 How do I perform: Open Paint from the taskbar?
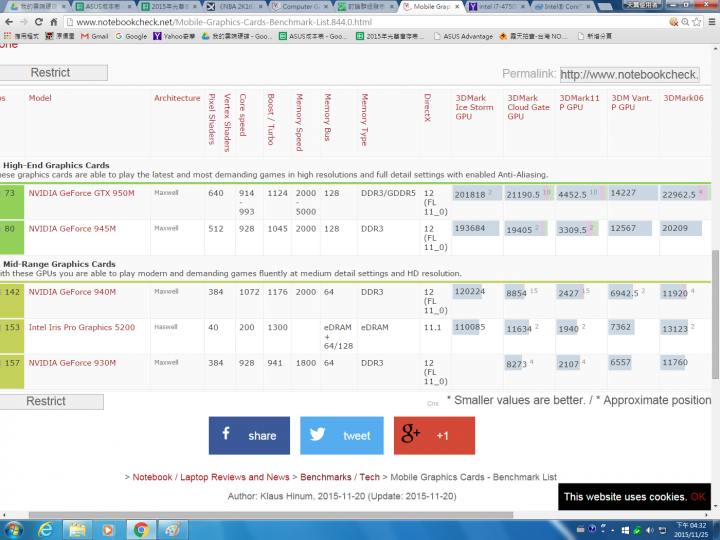coord(173,530)
